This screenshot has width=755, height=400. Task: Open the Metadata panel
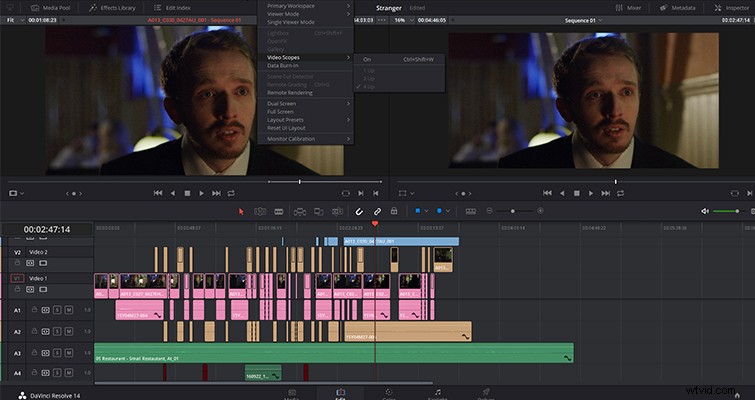point(677,8)
